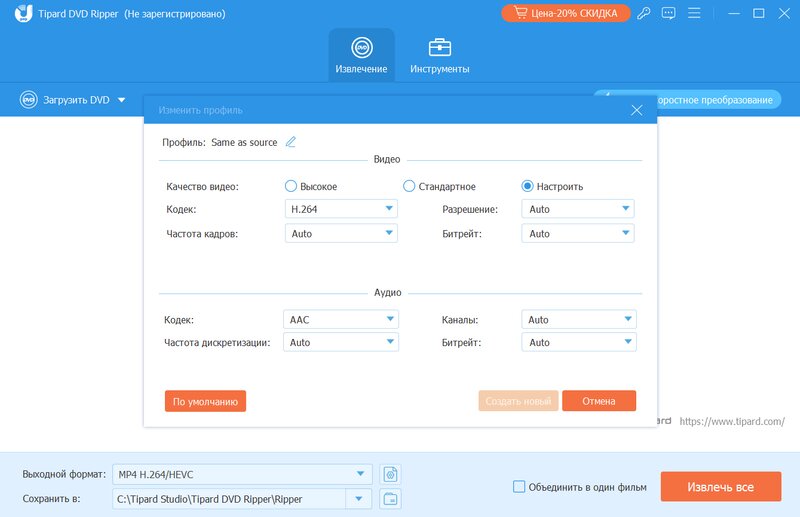Switch to the Извлечение tab
800x517 pixels.
click(361, 55)
